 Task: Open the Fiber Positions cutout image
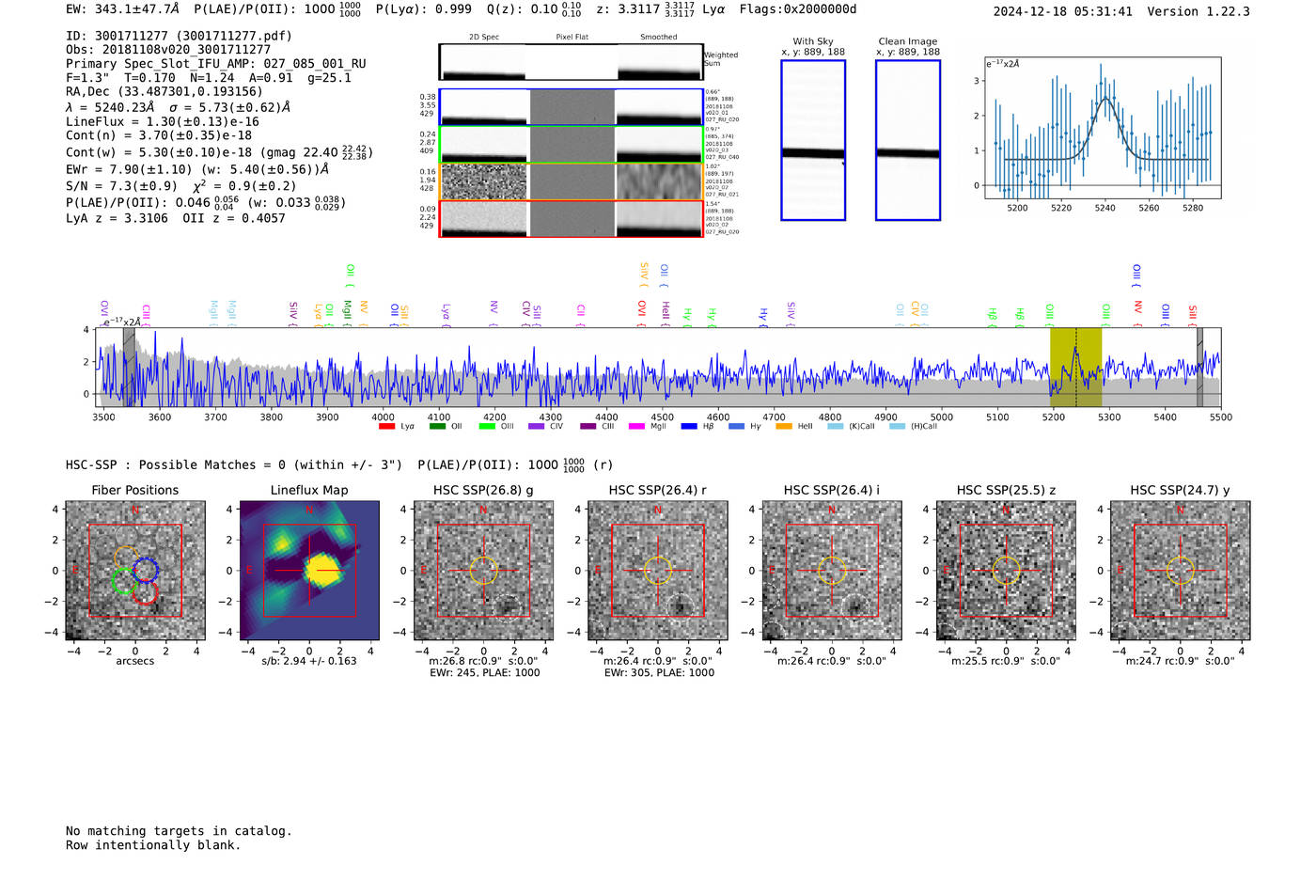pos(135,571)
